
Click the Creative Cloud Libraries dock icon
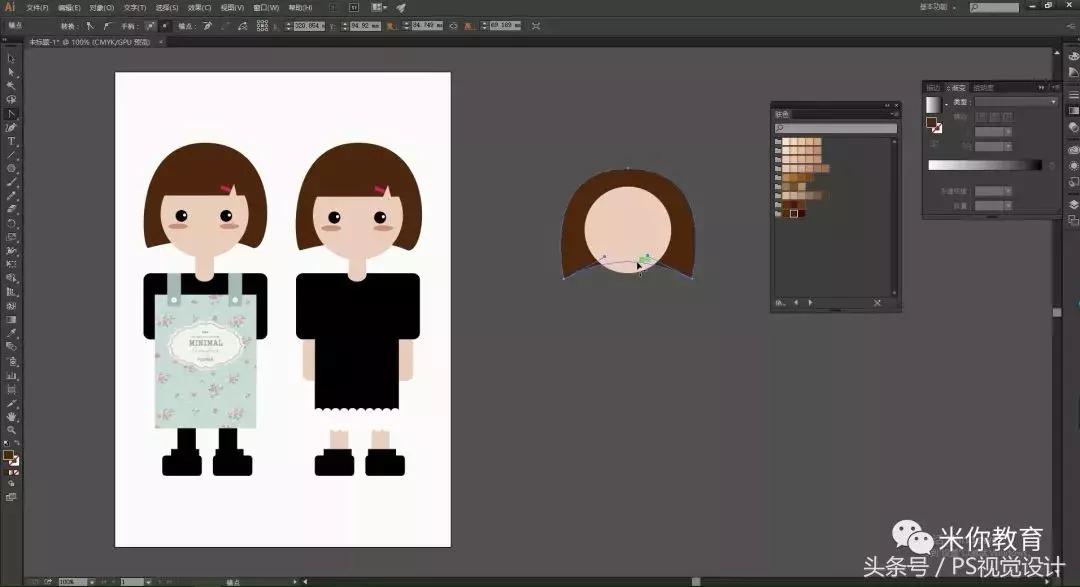pos(1073,150)
